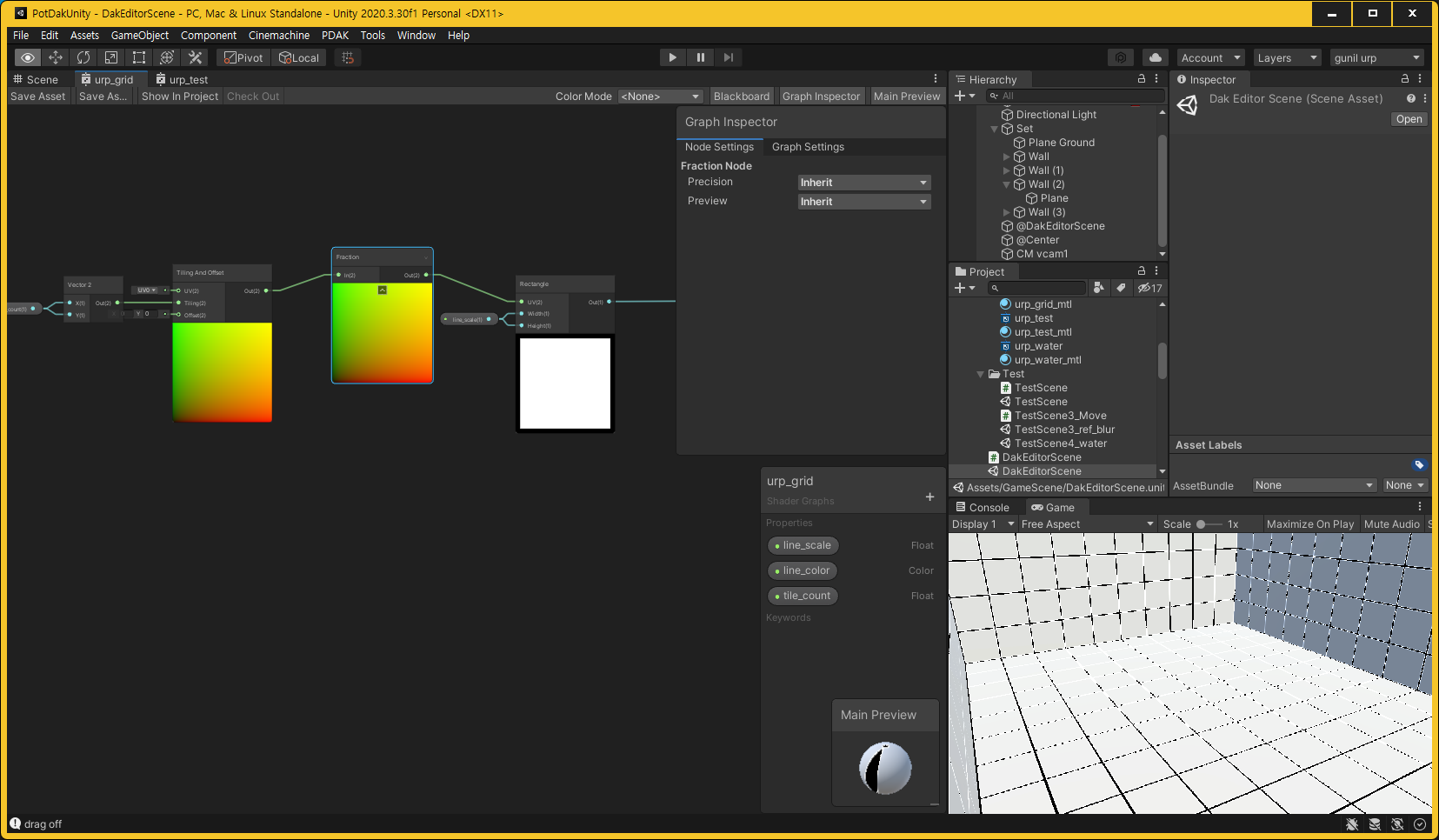Select the Rect transform tool
The image size is (1439, 840).
[x=139, y=57]
